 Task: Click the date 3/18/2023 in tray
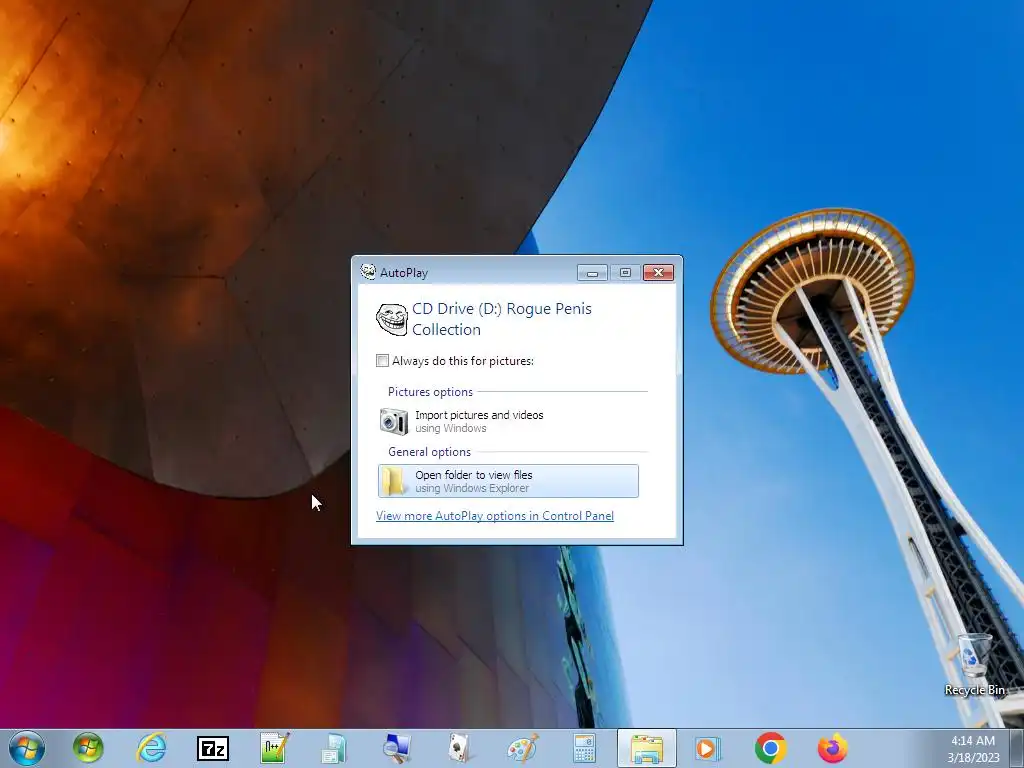[973, 758]
